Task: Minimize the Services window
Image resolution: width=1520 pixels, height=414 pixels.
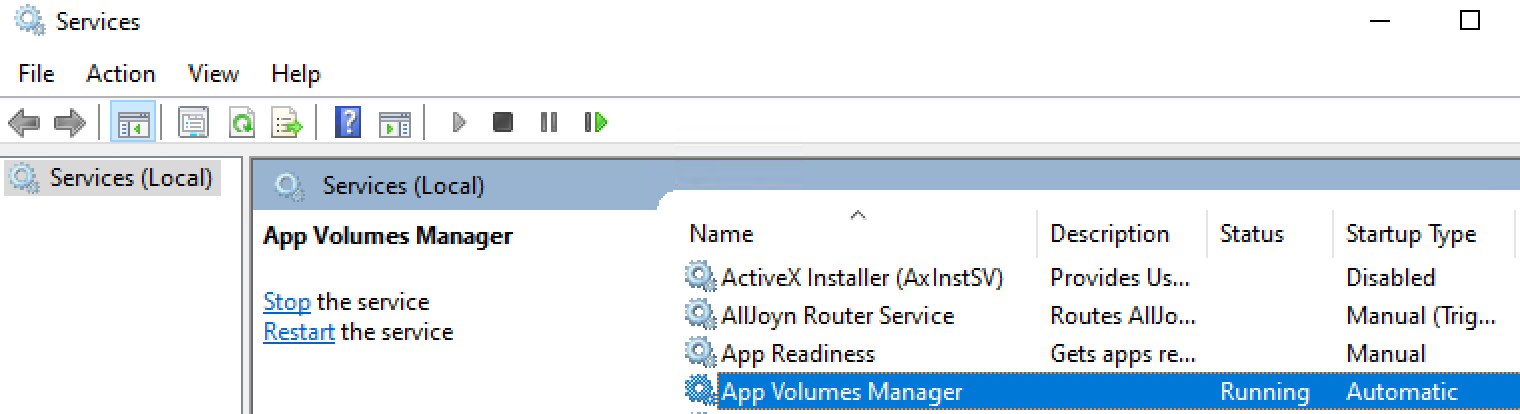Action: pos(1379,20)
